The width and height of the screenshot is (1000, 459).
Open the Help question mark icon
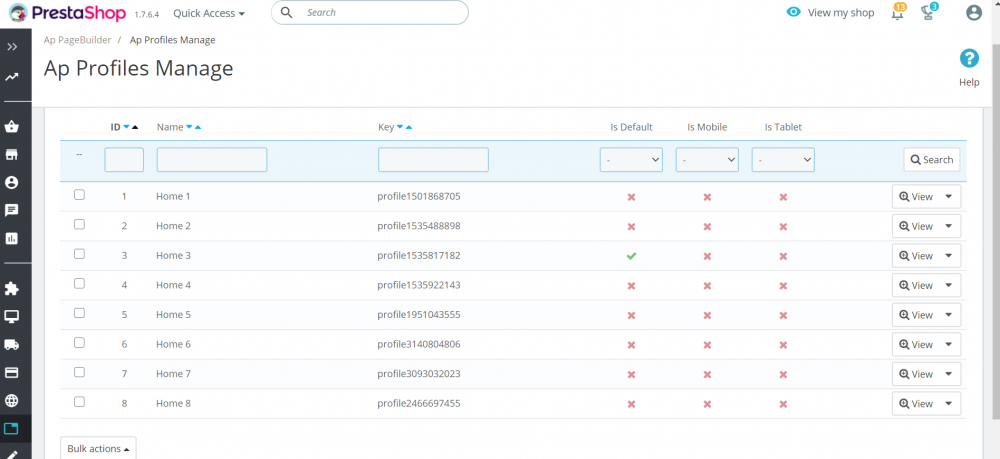tap(969, 59)
